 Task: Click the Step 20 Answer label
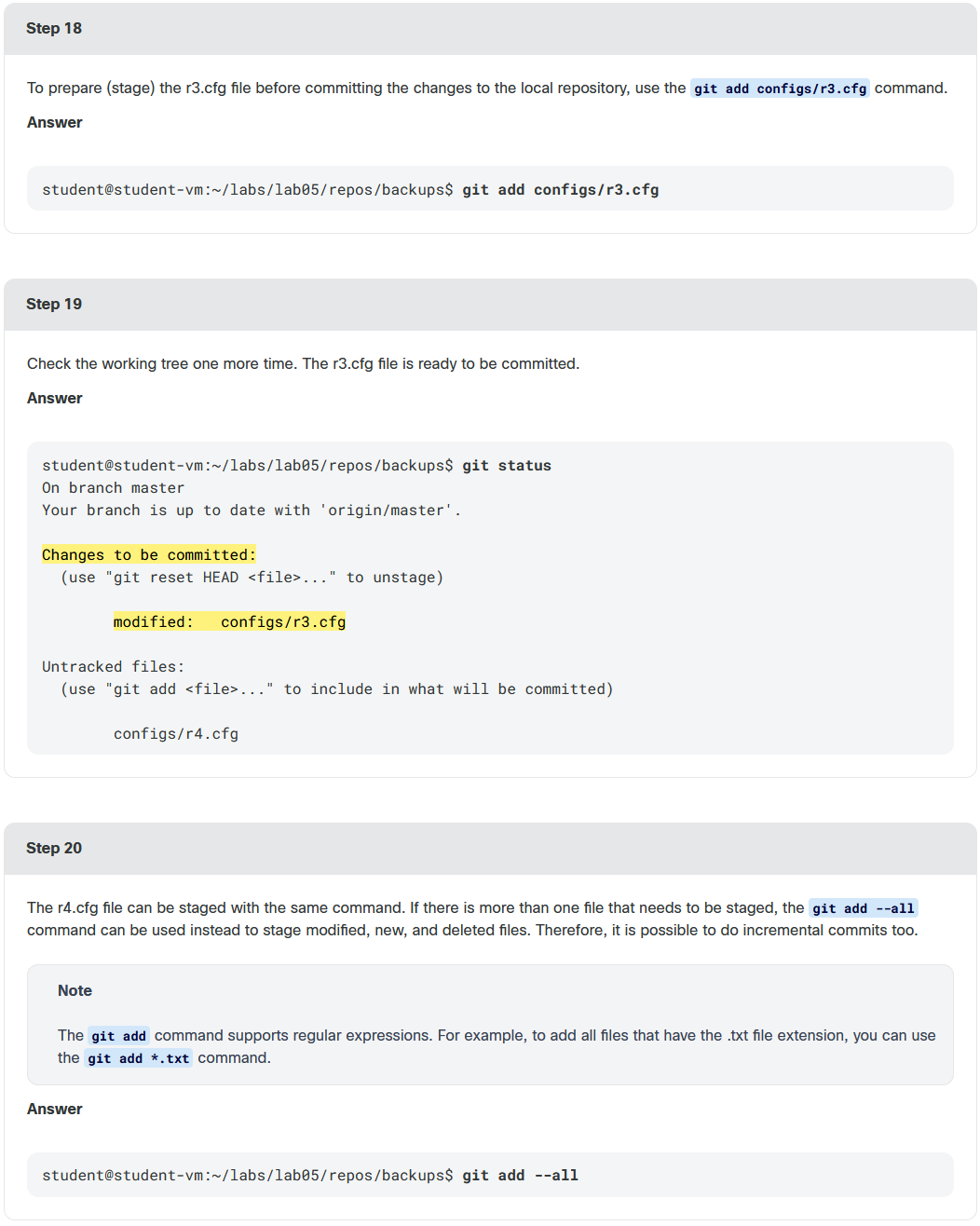coord(54,1109)
